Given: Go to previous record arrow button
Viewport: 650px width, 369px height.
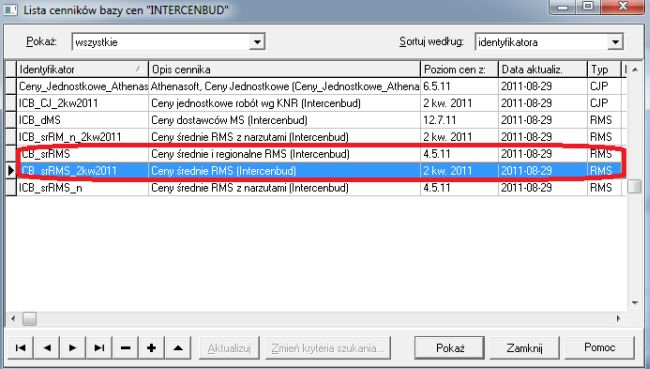Looking at the screenshot, I should pos(47,347).
